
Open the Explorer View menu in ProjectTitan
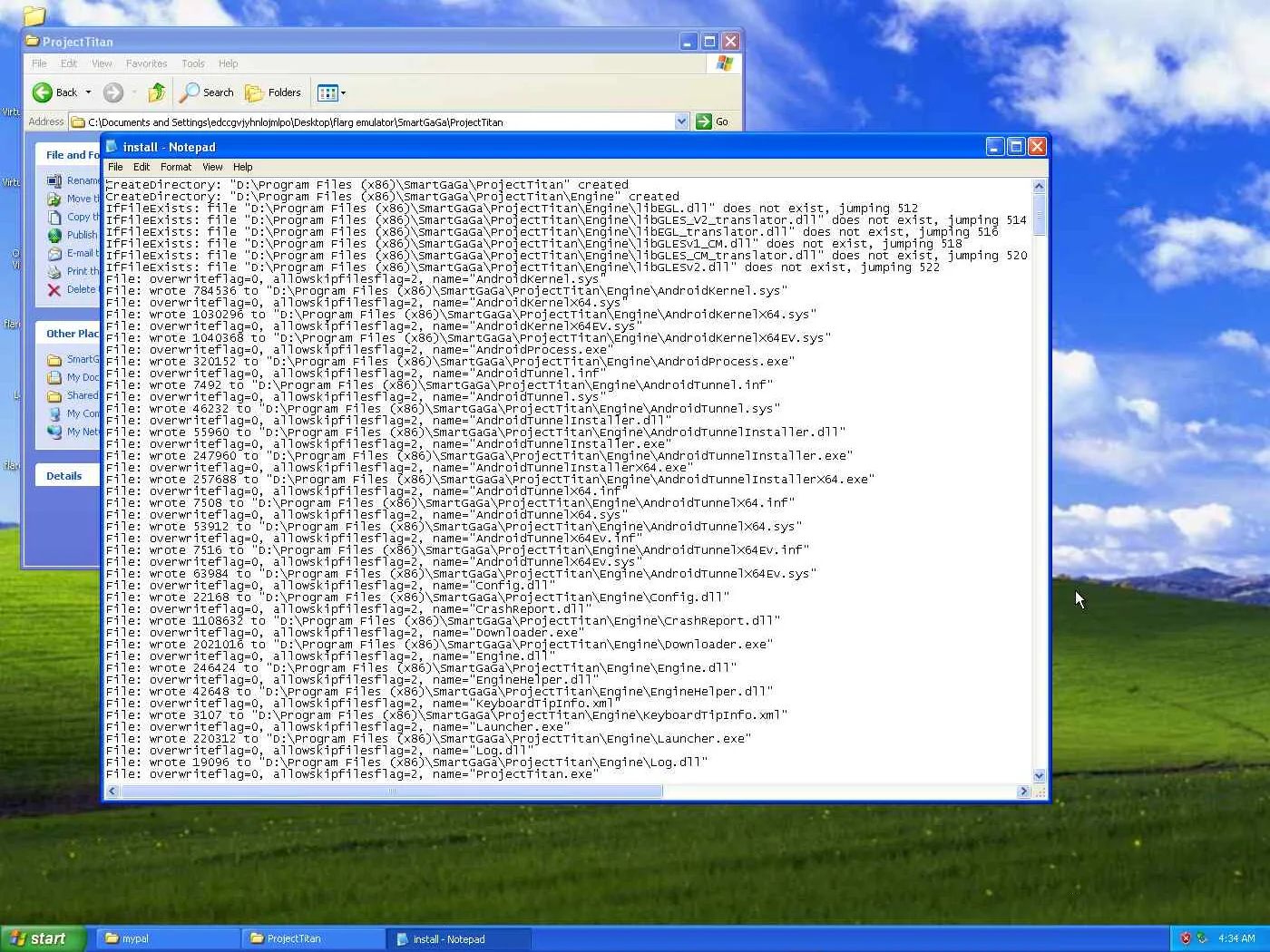point(102,63)
